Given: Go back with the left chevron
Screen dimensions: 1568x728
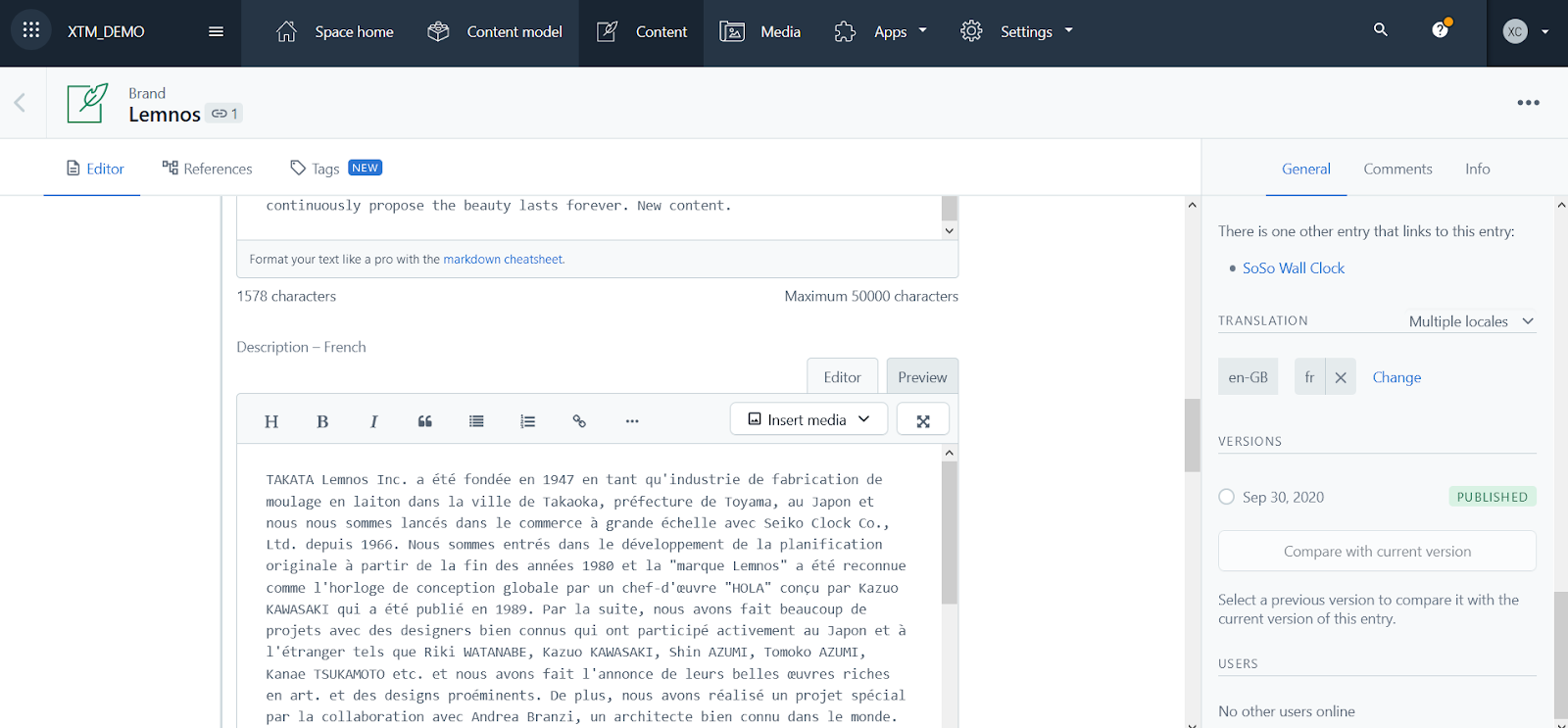Looking at the screenshot, I should click(20, 103).
